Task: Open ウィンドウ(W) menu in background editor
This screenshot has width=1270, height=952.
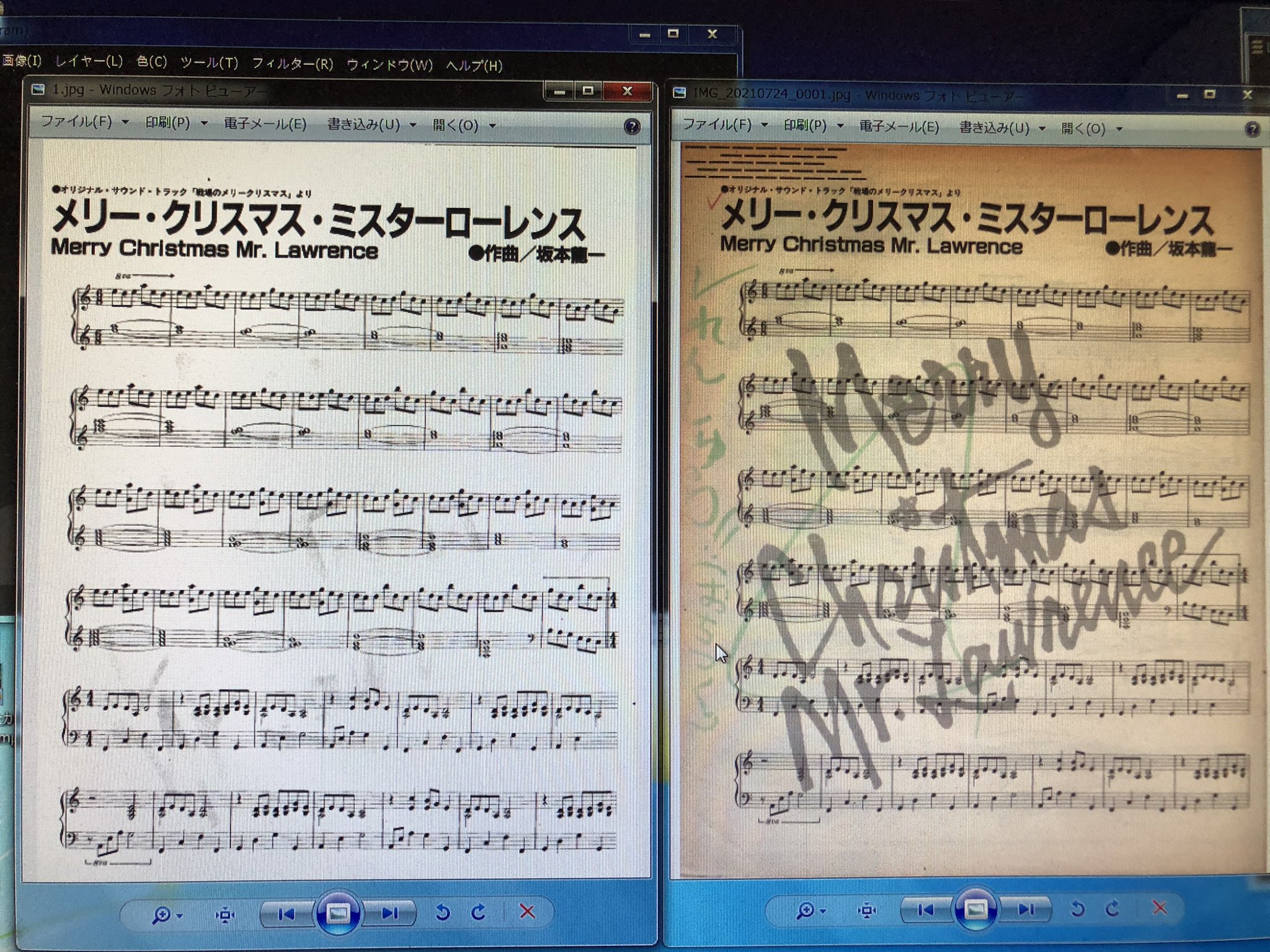Action: [x=389, y=64]
